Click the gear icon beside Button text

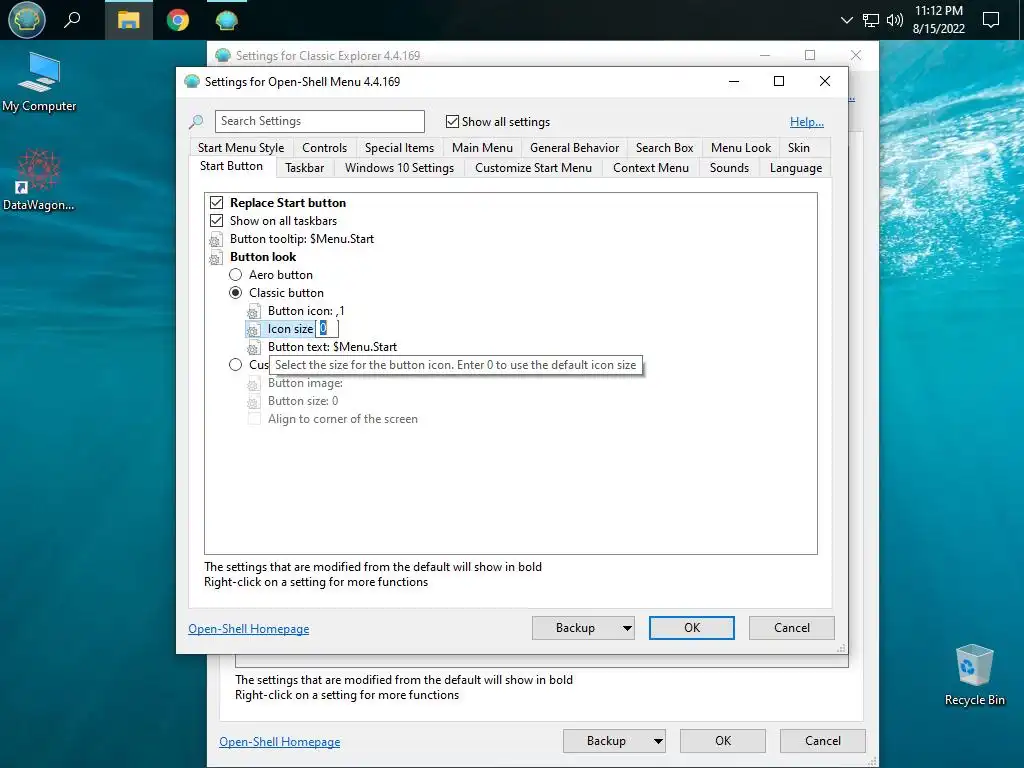(253, 348)
